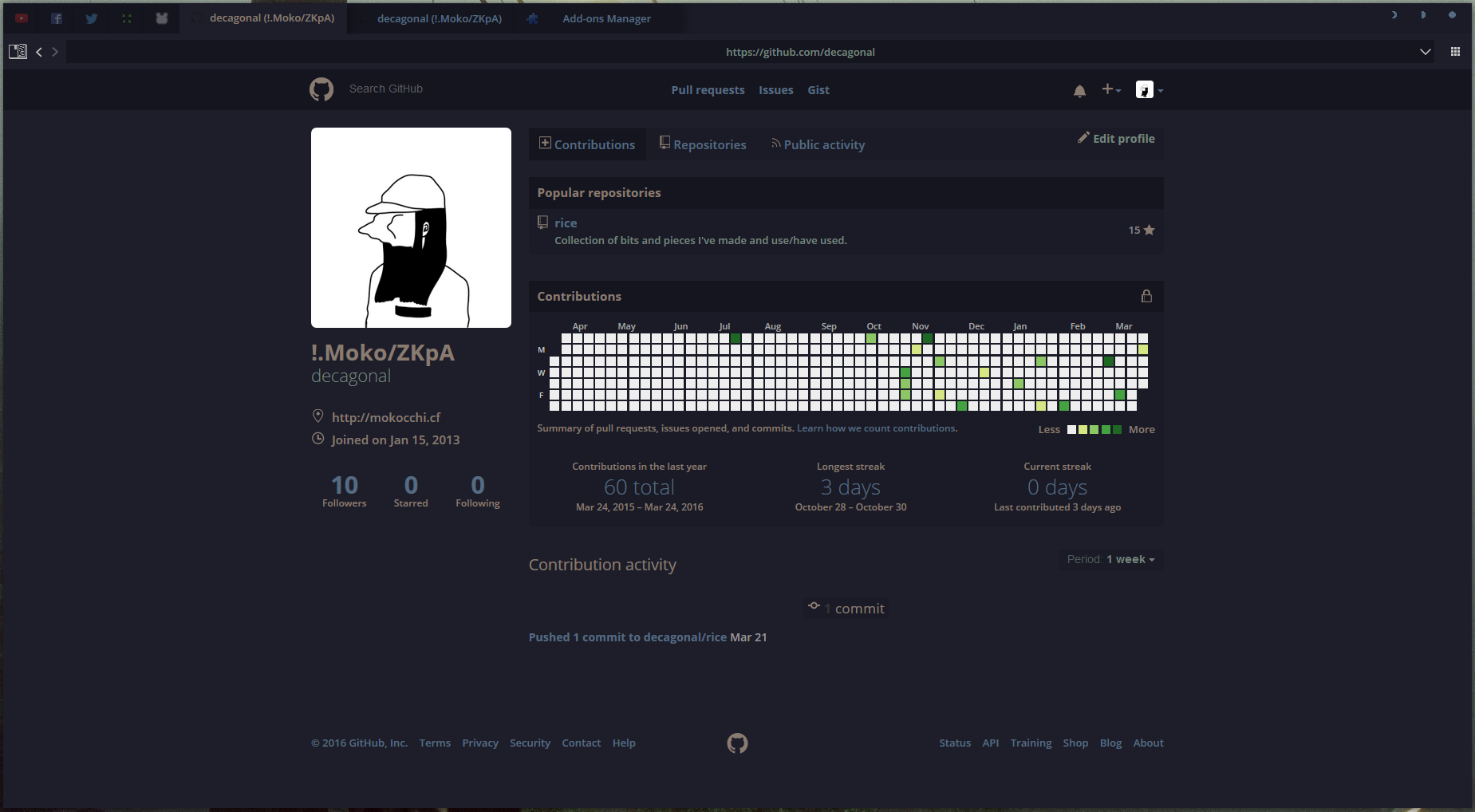Open the YouTube pinned tab
The image size is (1475, 812).
click(x=22, y=18)
